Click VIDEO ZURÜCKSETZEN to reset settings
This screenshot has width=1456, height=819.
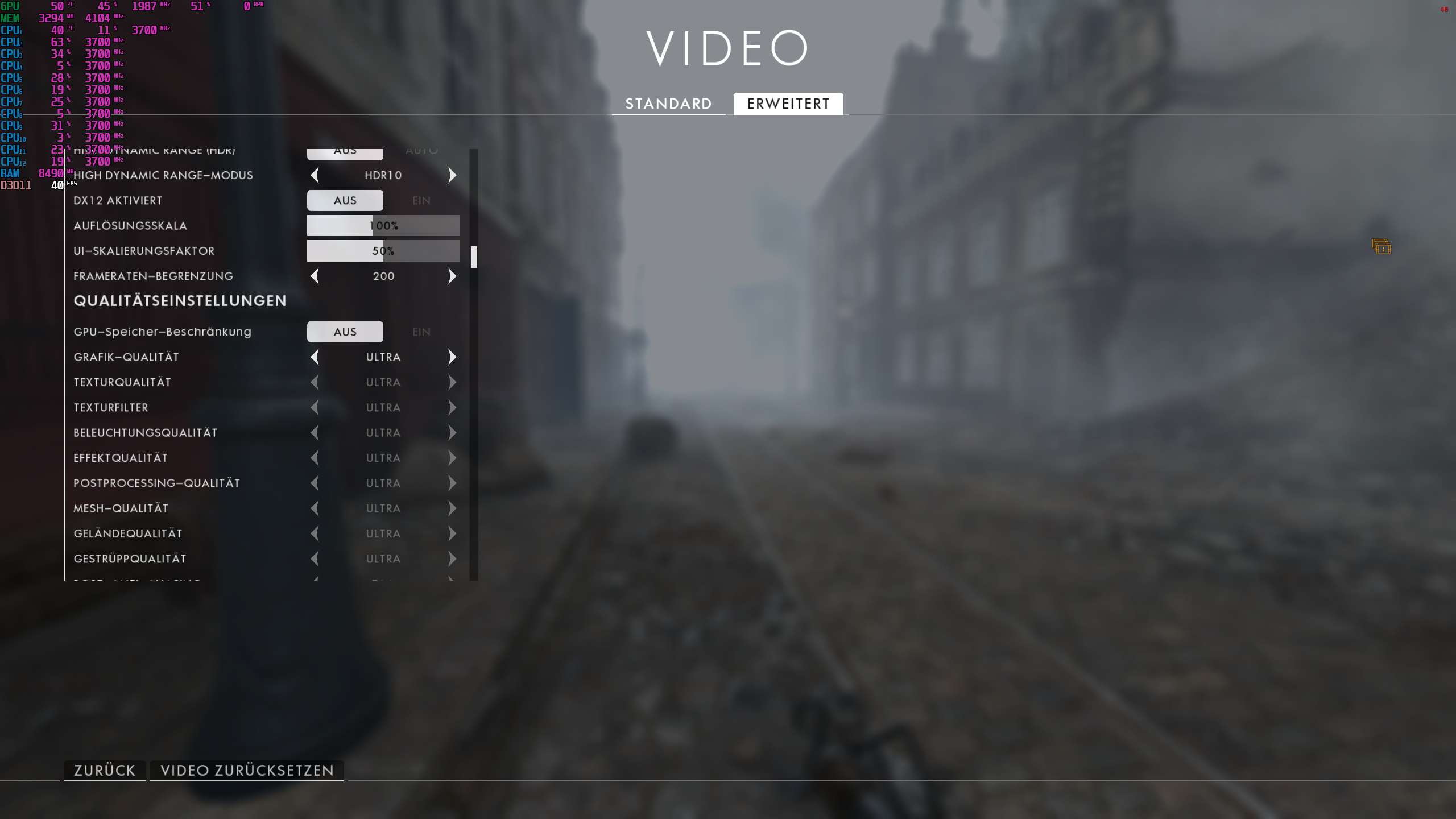[x=247, y=771]
